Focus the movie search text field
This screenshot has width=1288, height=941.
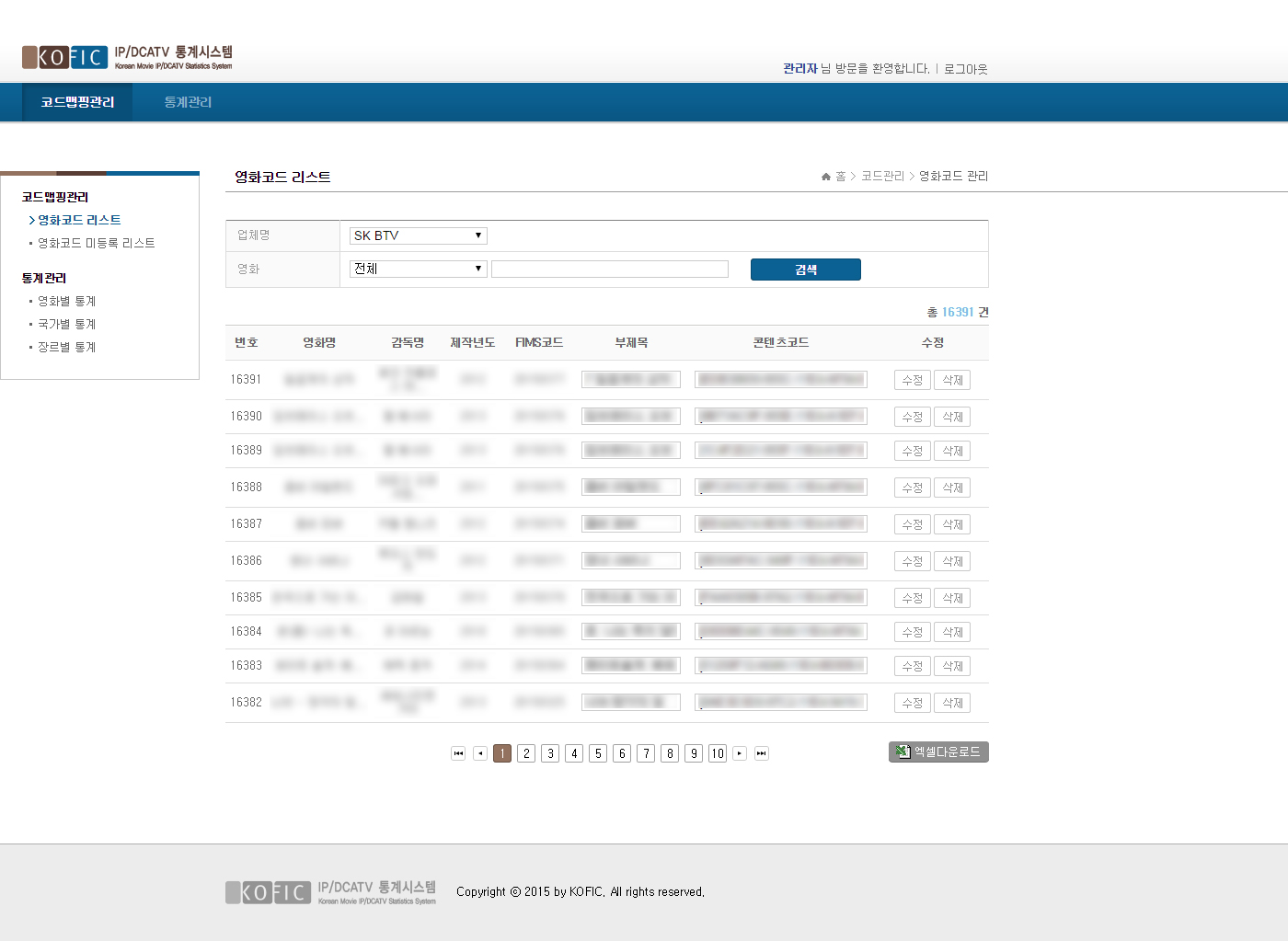(x=609, y=269)
